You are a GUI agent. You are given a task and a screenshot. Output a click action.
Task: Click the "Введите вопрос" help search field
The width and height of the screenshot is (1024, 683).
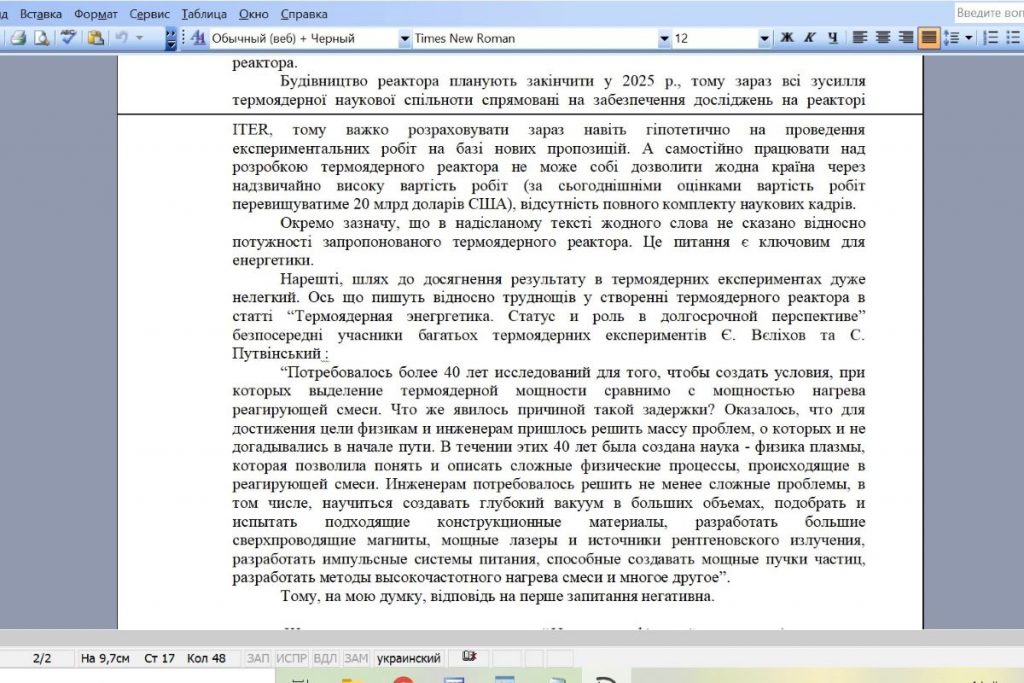[988, 13]
